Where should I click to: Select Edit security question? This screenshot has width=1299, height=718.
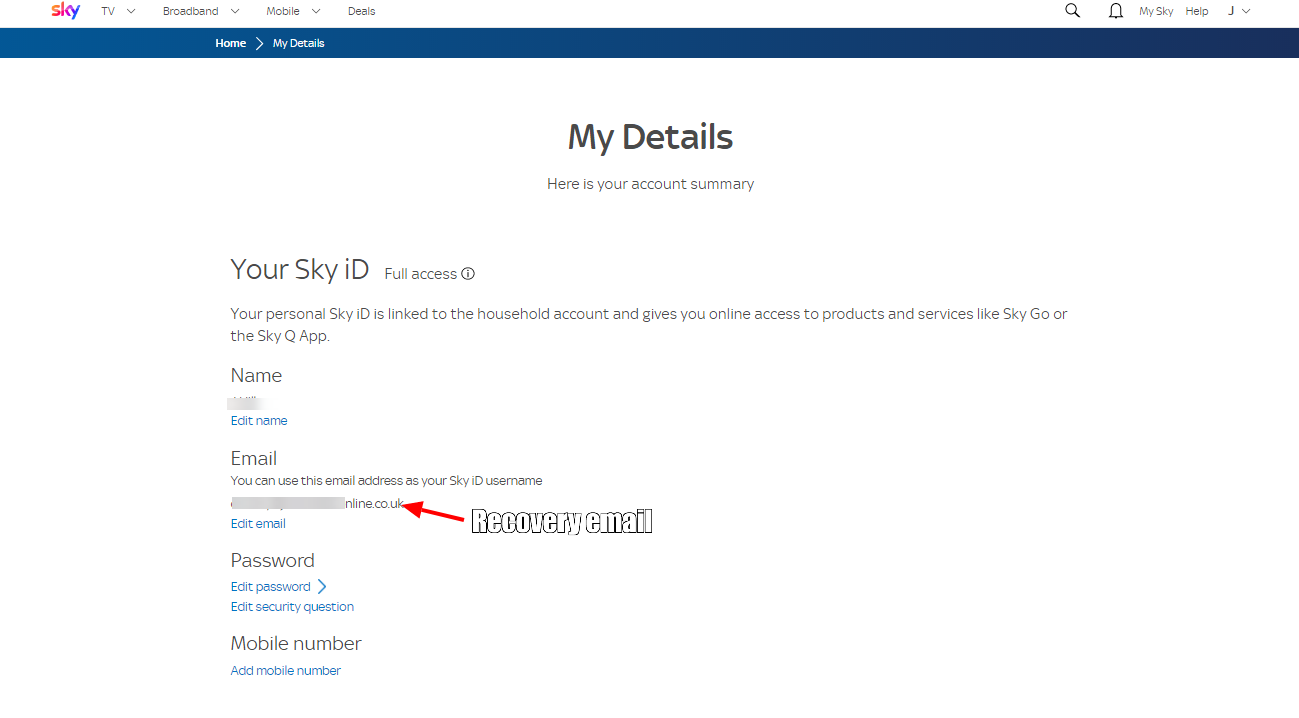coord(291,606)
